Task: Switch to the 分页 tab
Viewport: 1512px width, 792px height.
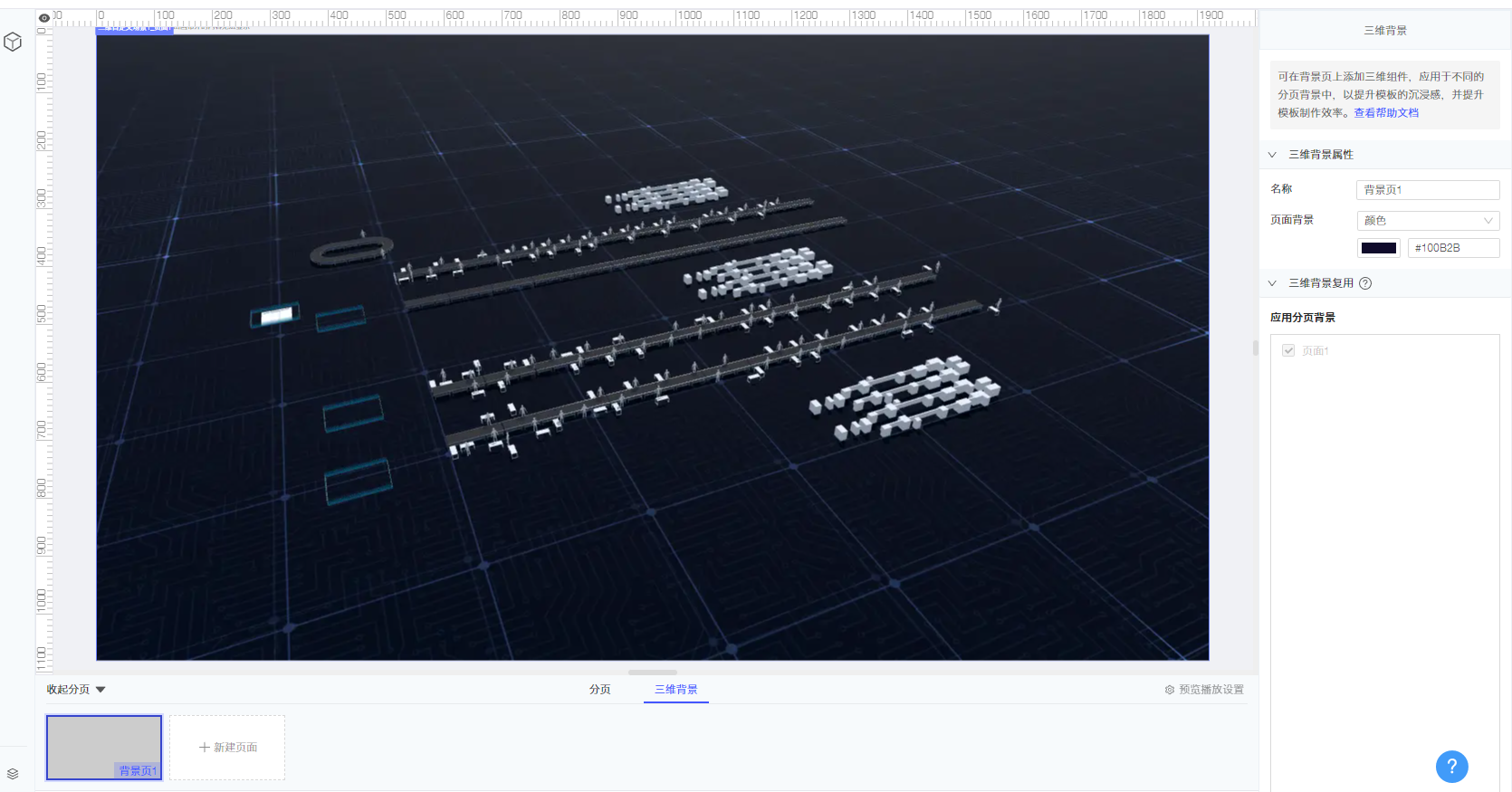Action: click(x=599, y=690)
